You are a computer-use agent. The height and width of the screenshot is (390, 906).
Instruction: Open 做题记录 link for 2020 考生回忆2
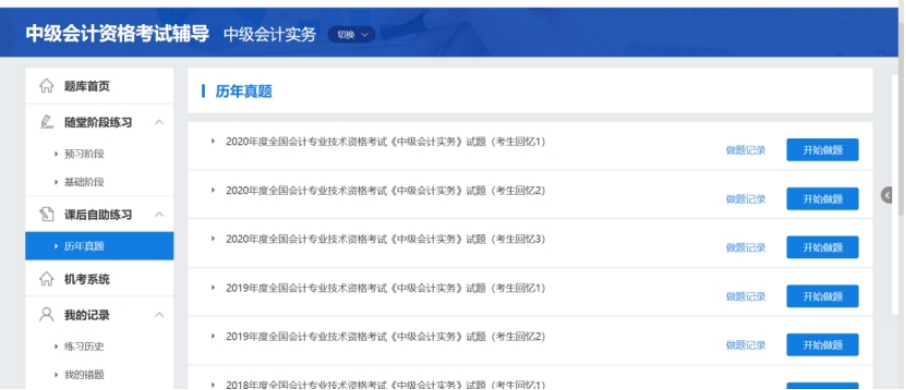click(745, 199)
